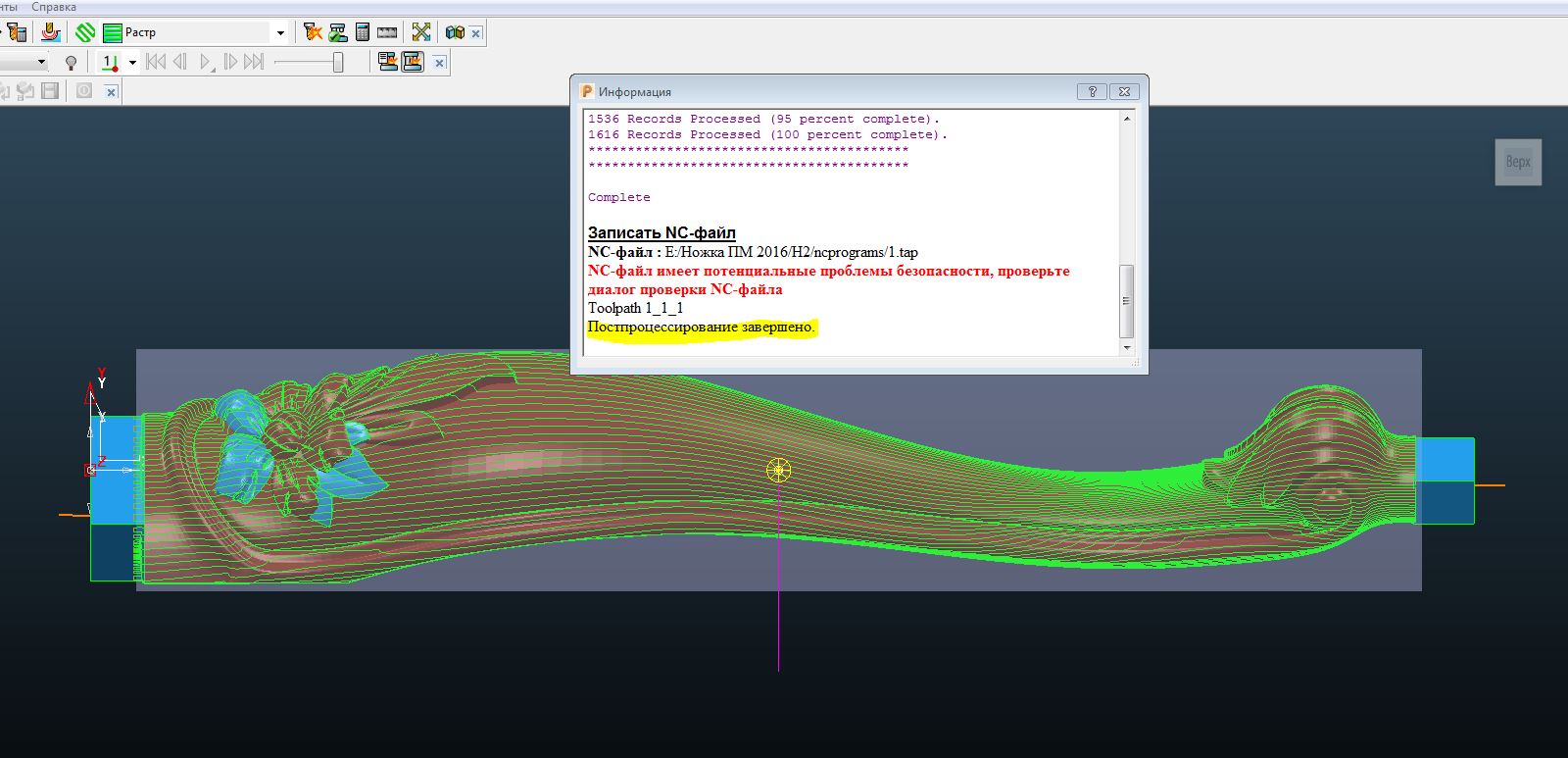Toggle the machine simulation info panel icon
Viewport: 1568px width, 758px height.
click(x=387, y=63)
